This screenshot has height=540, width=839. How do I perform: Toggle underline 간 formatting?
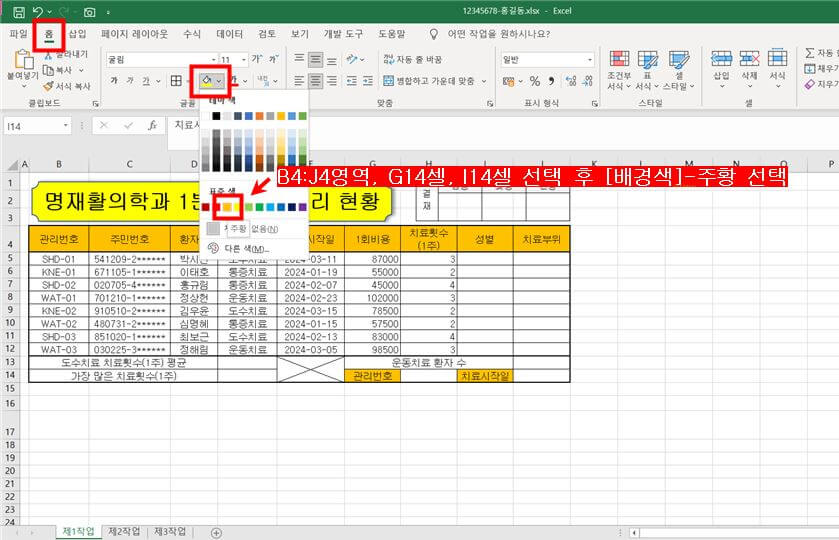click(146, 81)
